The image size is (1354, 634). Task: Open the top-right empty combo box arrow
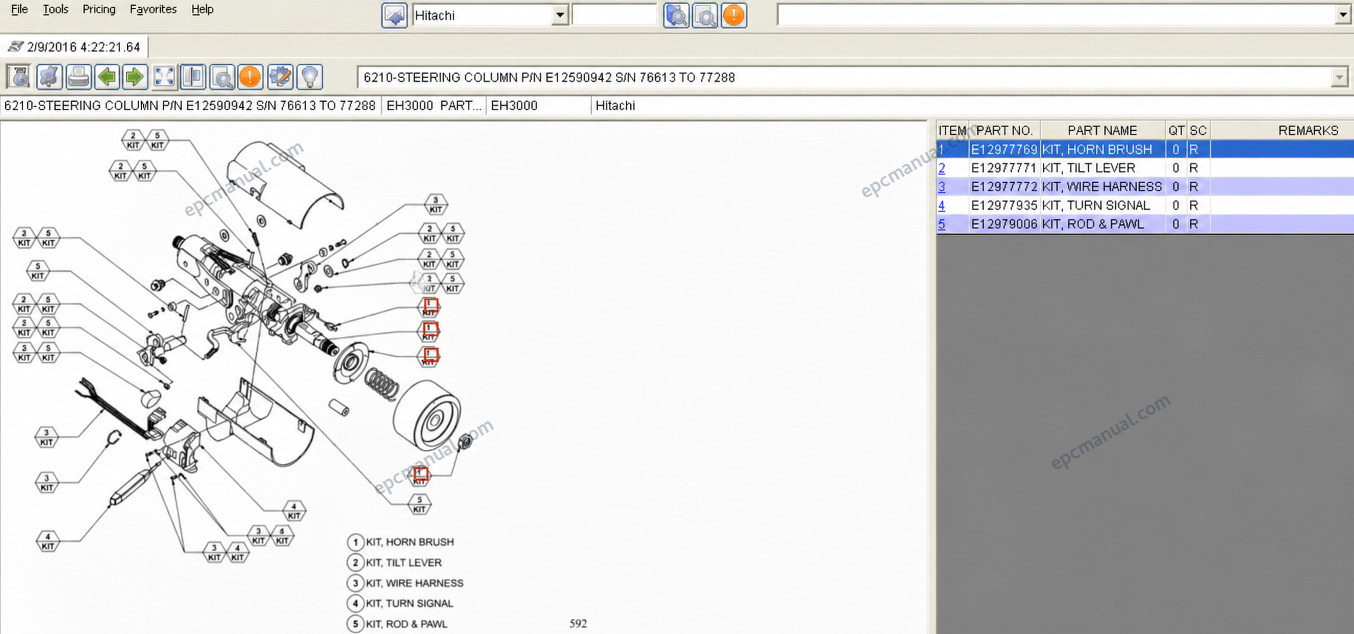1343,15
